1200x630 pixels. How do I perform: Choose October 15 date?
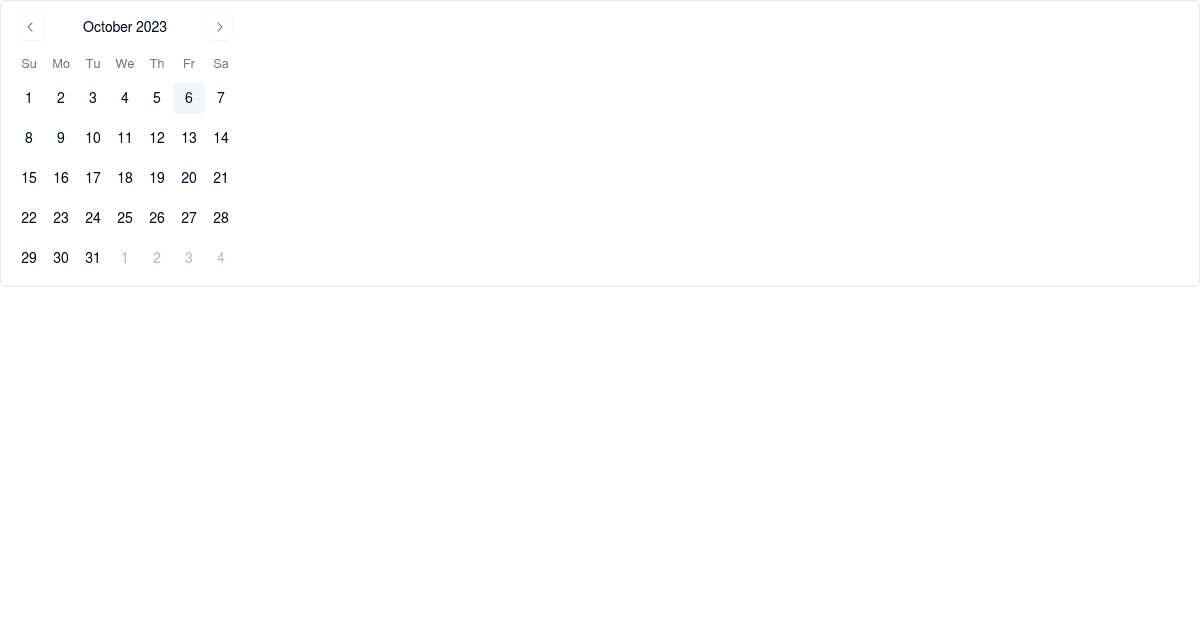point(29,178)
